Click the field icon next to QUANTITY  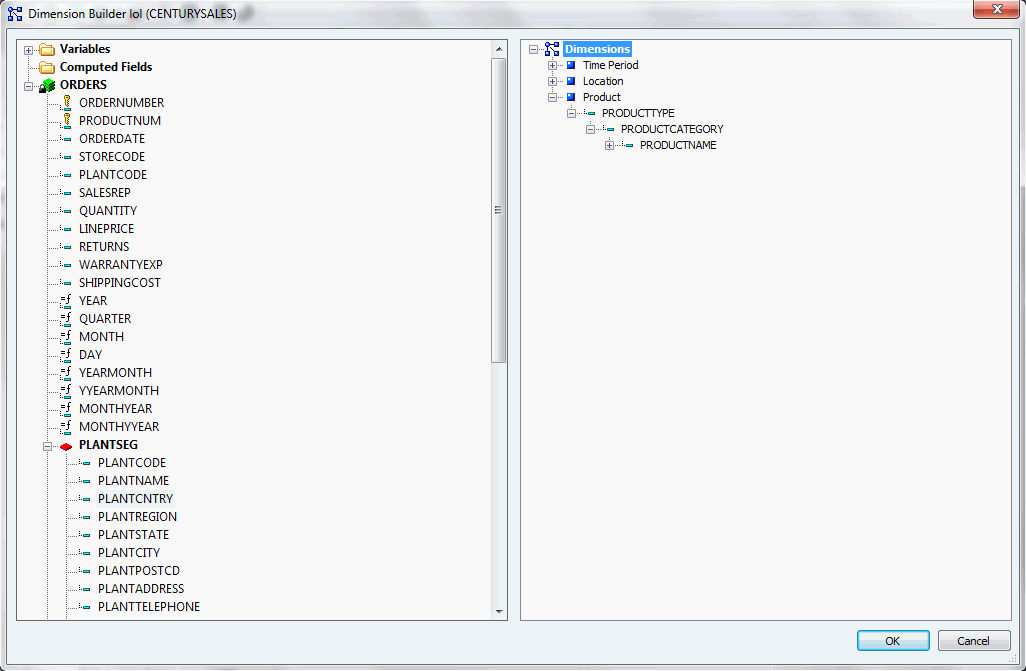coord(66,211)
